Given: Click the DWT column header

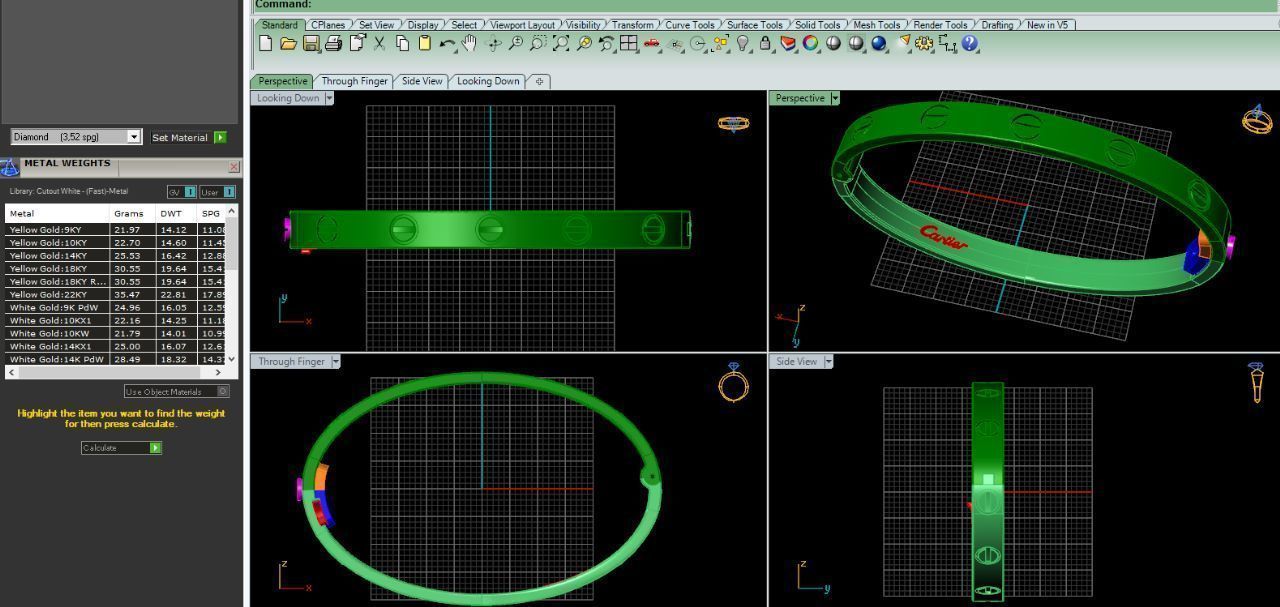Looking at the screenshot, I should tap(177, 213).
